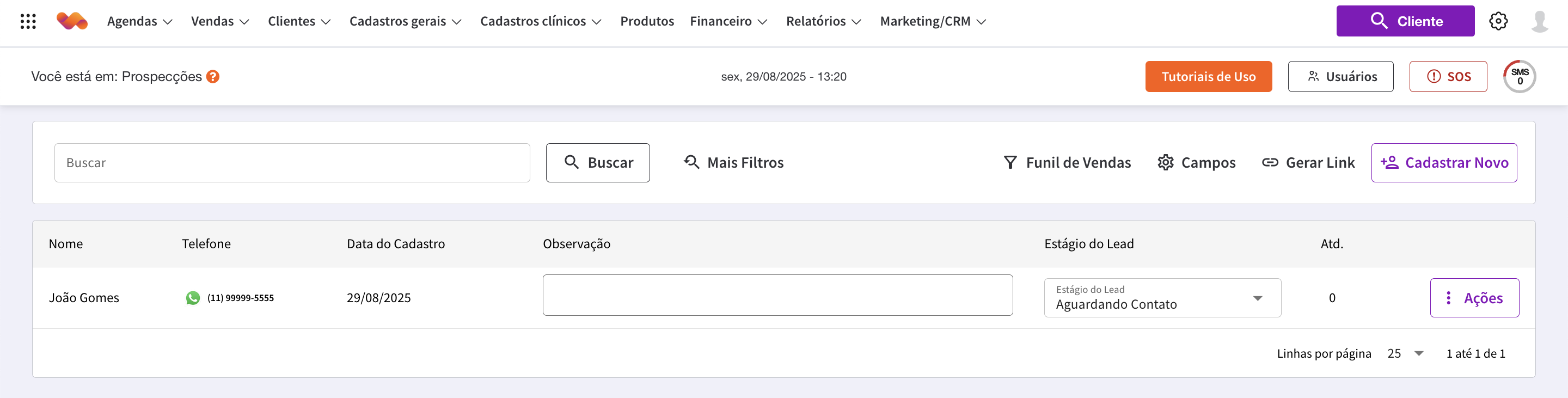Expand the Ações menu for João Gomes
This screenshot has height=398, width=1568.
click(1474, 298)
